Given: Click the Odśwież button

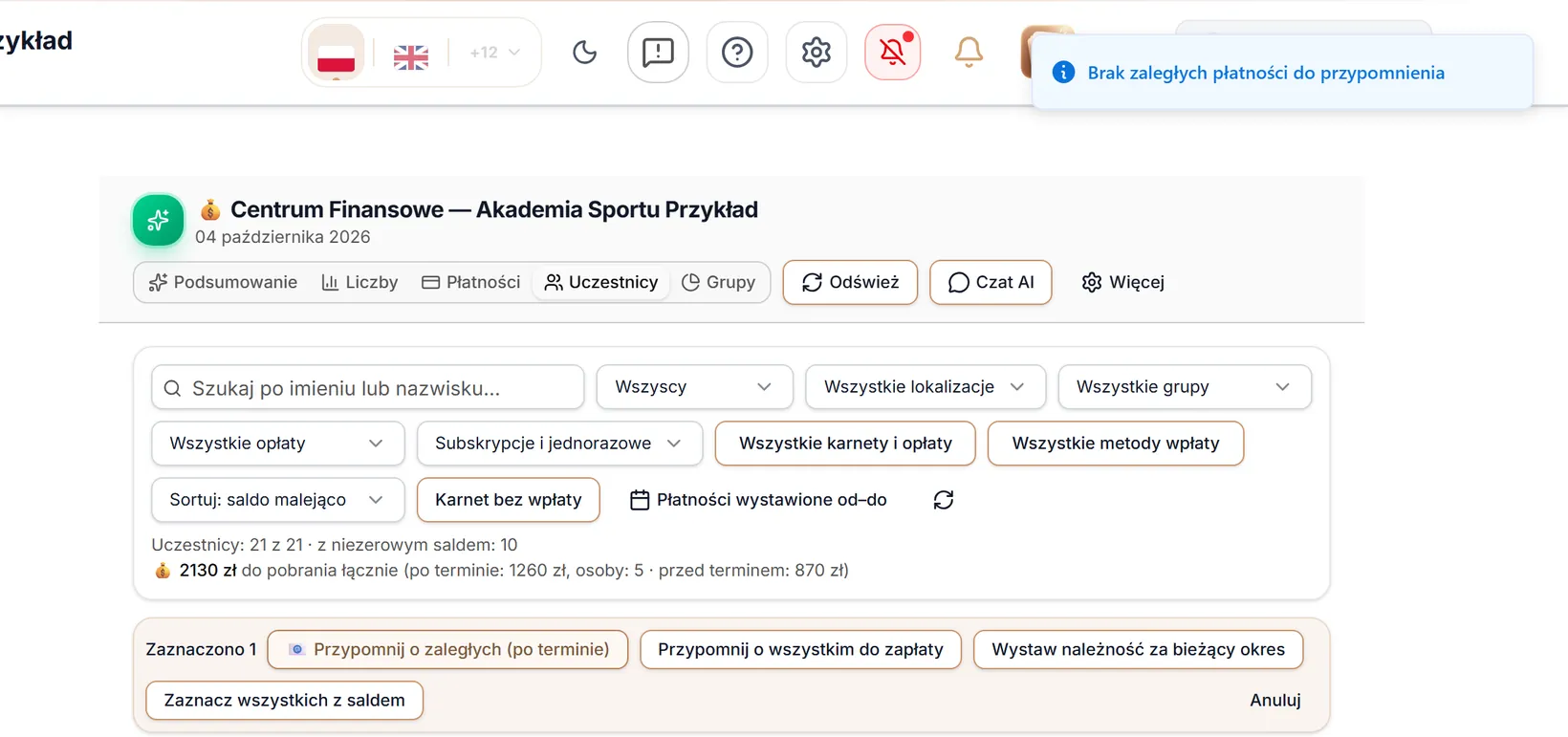Looking at the screenshot, I should [850, 282].
